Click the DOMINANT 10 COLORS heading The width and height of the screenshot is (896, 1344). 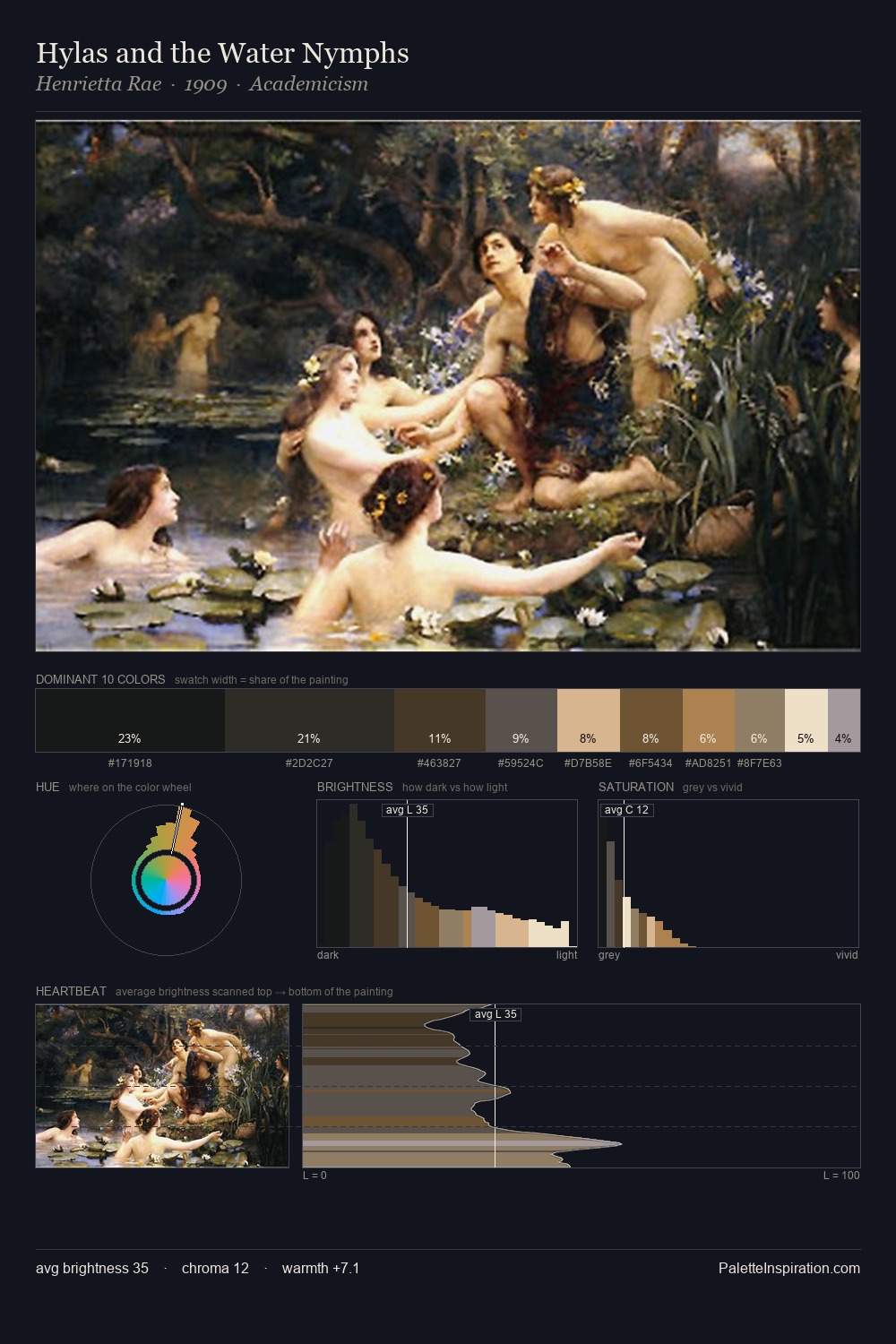(x=100, y=679)
